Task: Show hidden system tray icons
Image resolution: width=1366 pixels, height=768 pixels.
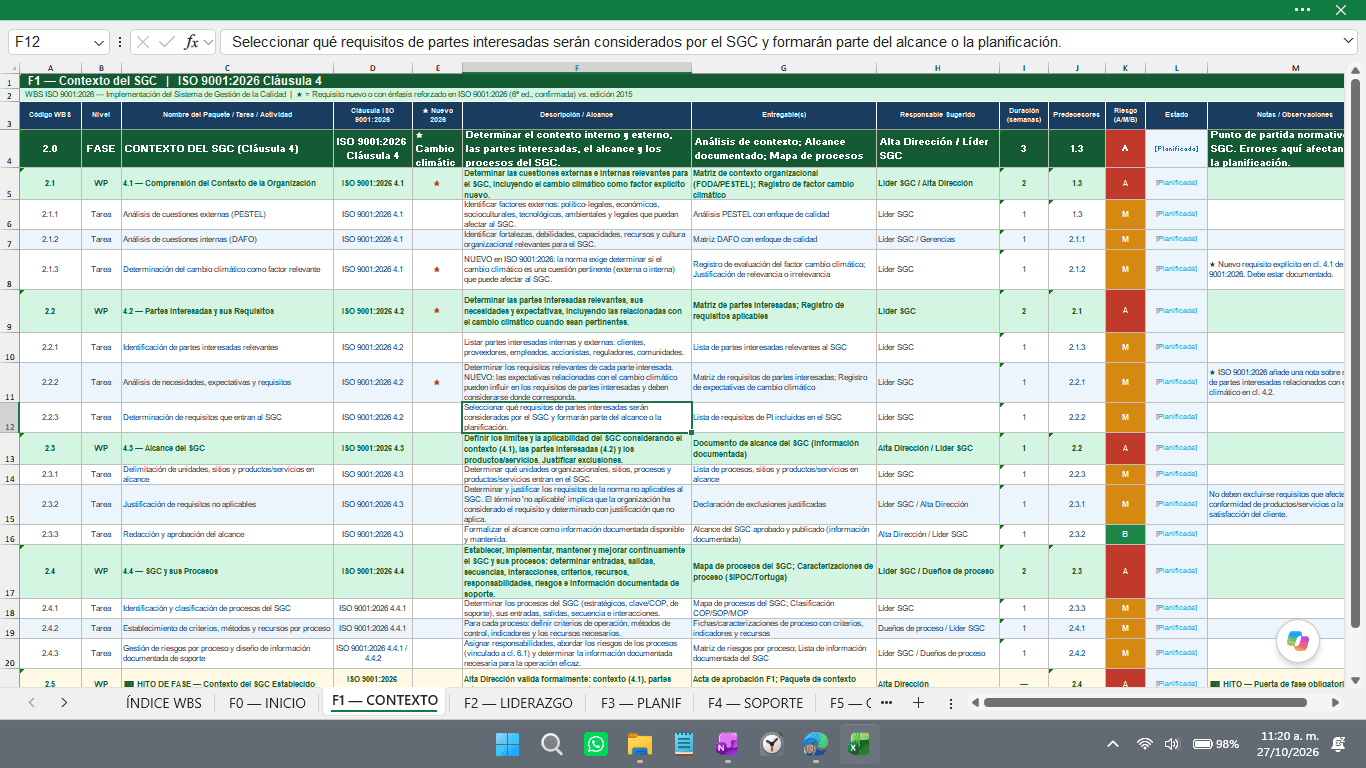Action: coord(1113,744)
